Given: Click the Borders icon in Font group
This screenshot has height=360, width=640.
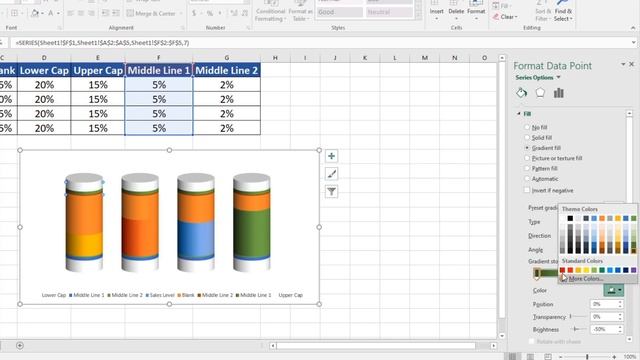Looking at the screenshot, I should (x=14, y=13).
